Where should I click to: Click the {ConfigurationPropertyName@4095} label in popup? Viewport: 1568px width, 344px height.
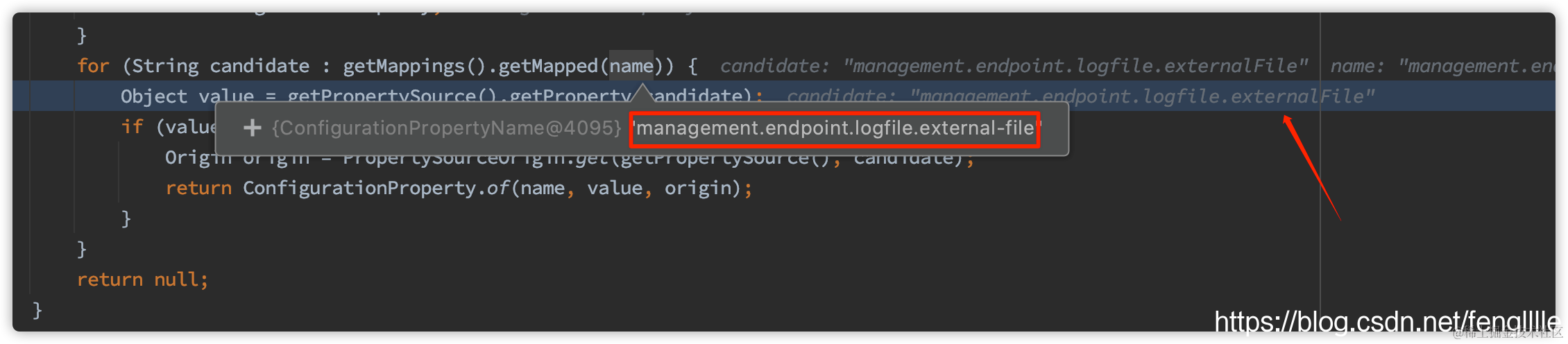445,128
